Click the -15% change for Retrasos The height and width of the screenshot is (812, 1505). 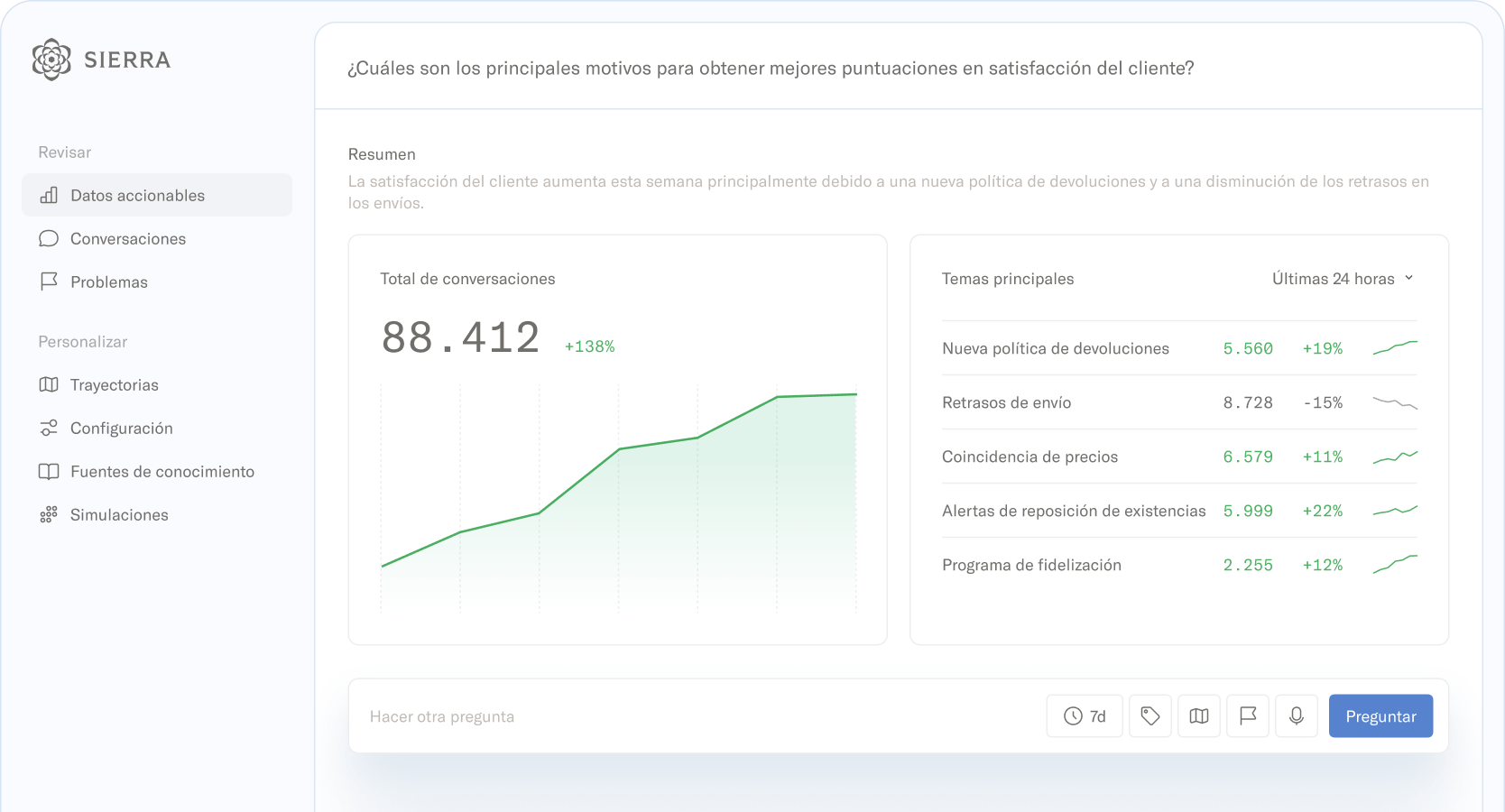click(1323, 402)
